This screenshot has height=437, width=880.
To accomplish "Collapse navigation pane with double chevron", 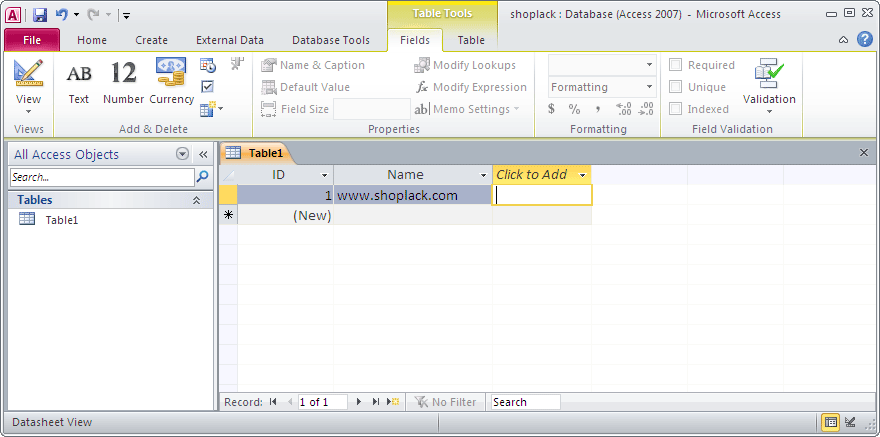I will (203, 154).
